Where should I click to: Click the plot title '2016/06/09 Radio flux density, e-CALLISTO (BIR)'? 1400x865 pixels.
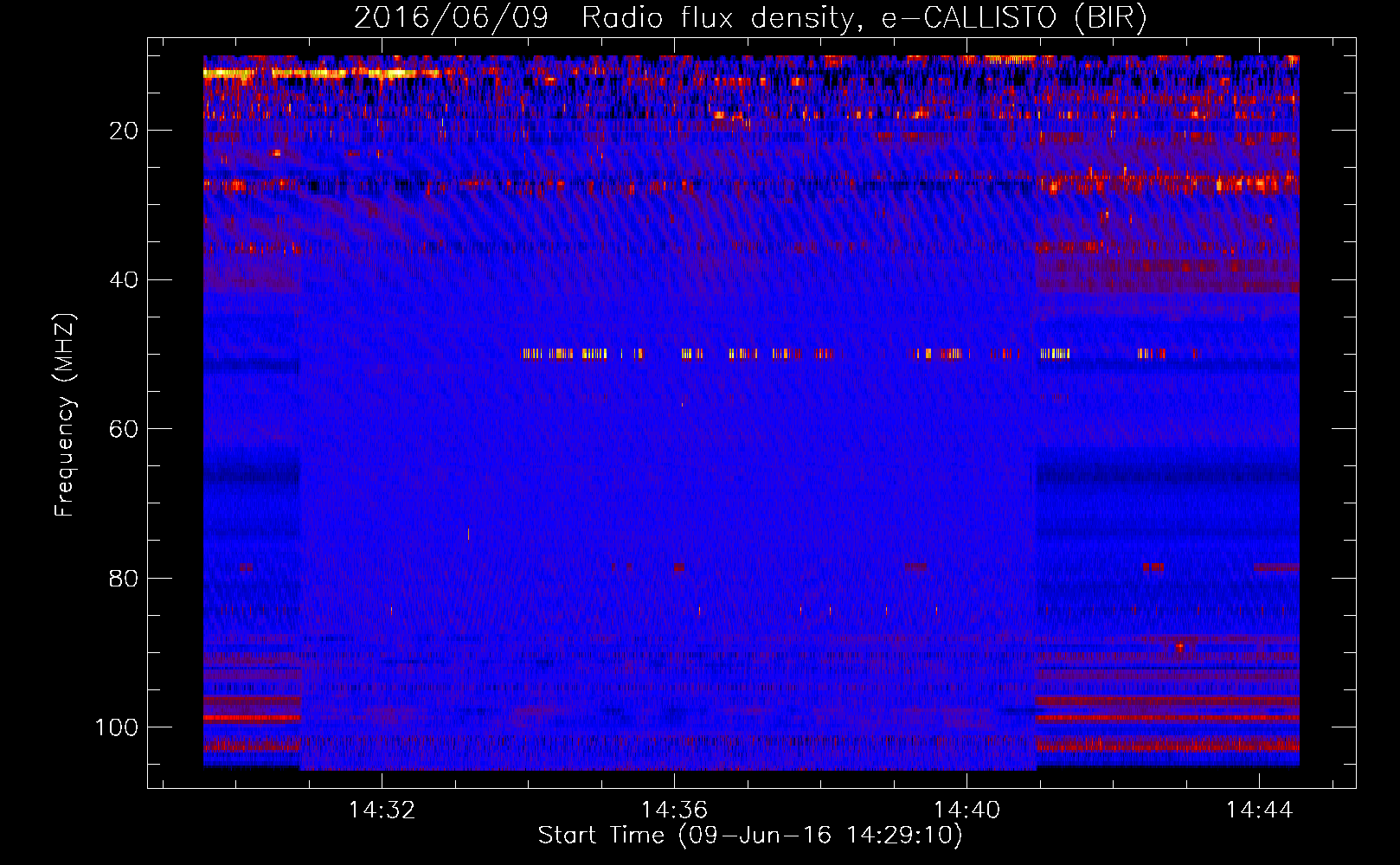(x=750, y=18)
